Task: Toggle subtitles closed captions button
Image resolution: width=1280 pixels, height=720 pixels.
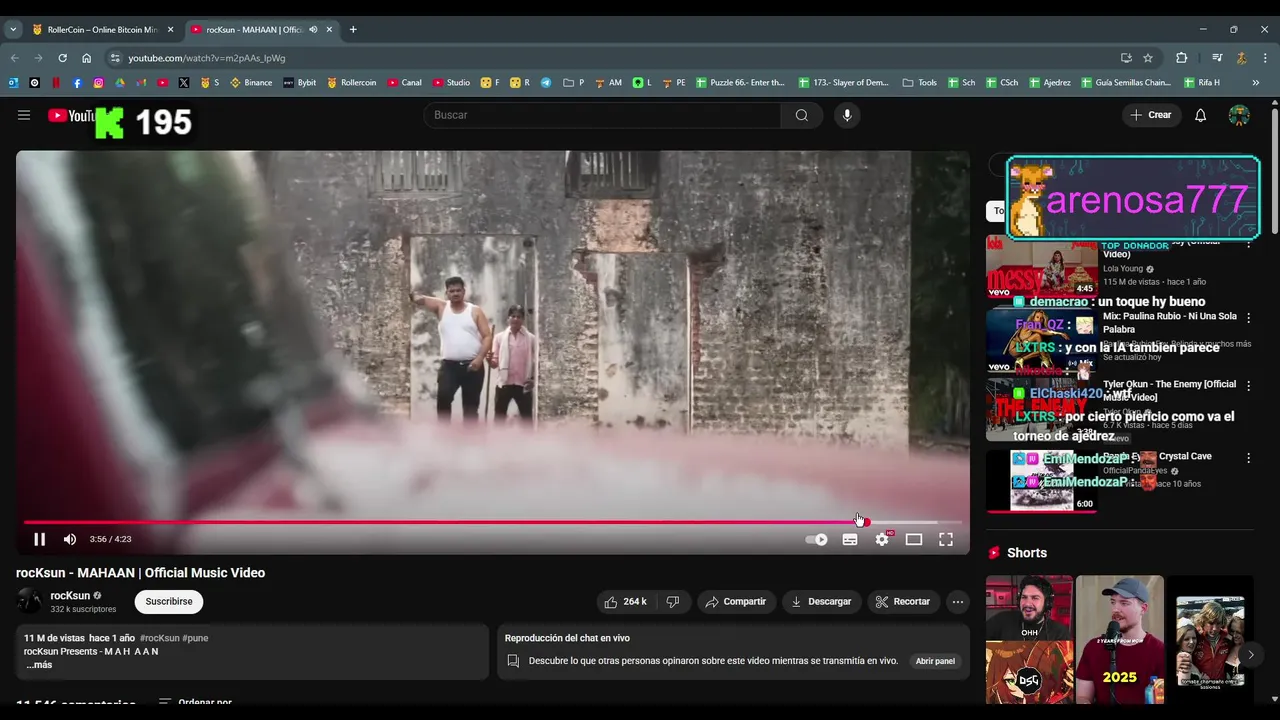Action: 850,539
